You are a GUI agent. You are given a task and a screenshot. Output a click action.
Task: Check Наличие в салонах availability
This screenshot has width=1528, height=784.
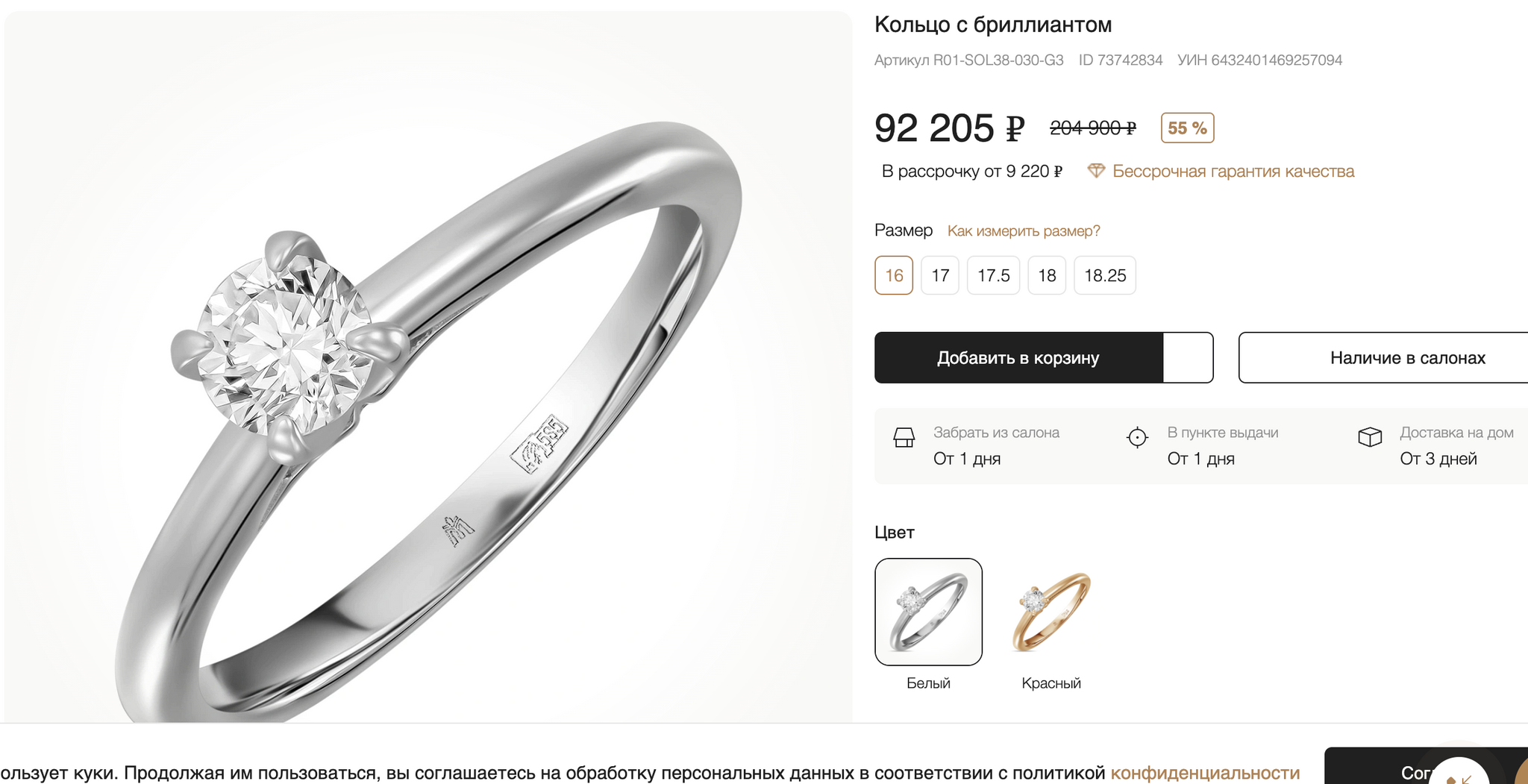(1383, 357)
